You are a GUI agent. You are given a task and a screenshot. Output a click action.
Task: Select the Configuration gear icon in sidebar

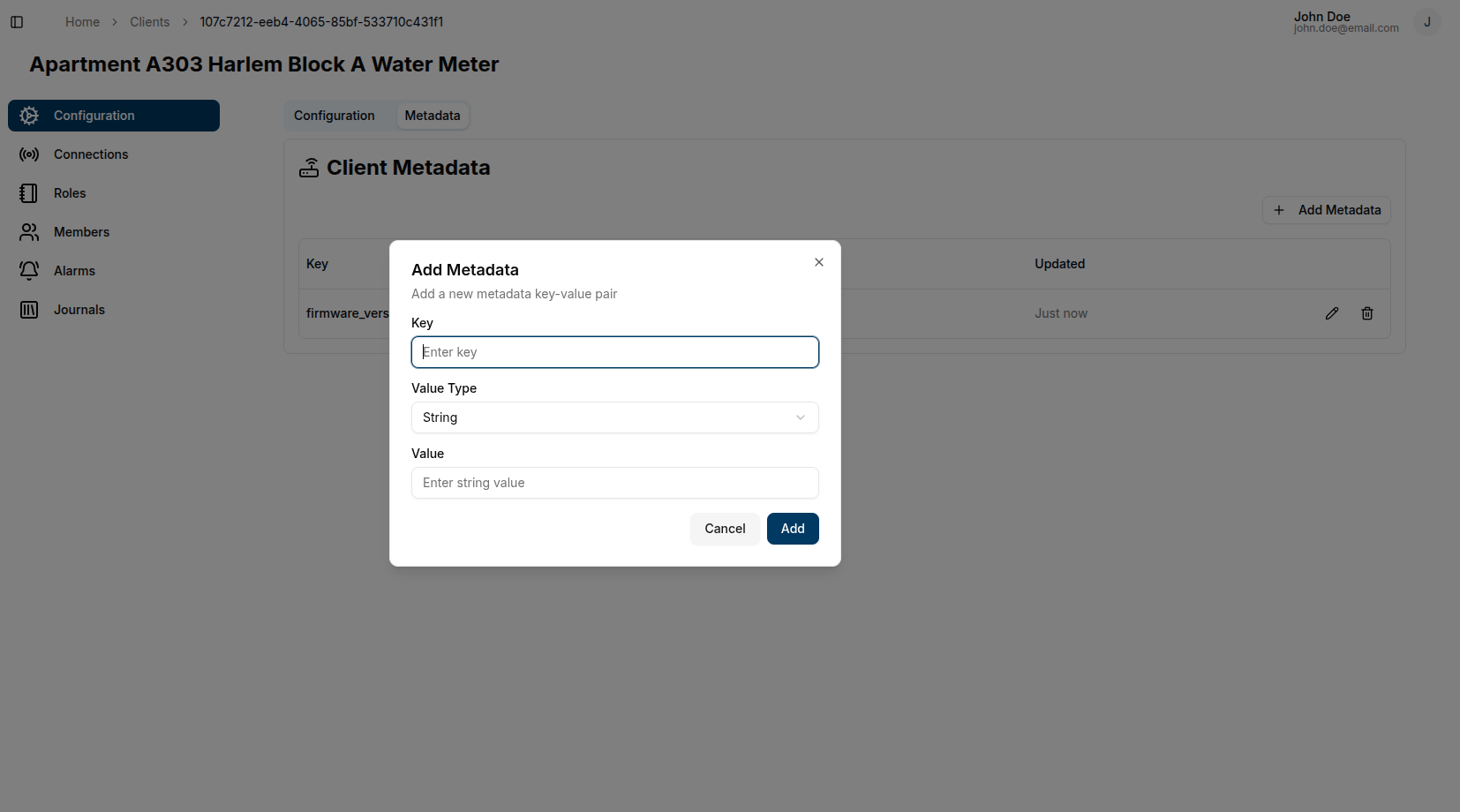pos(29,115)
